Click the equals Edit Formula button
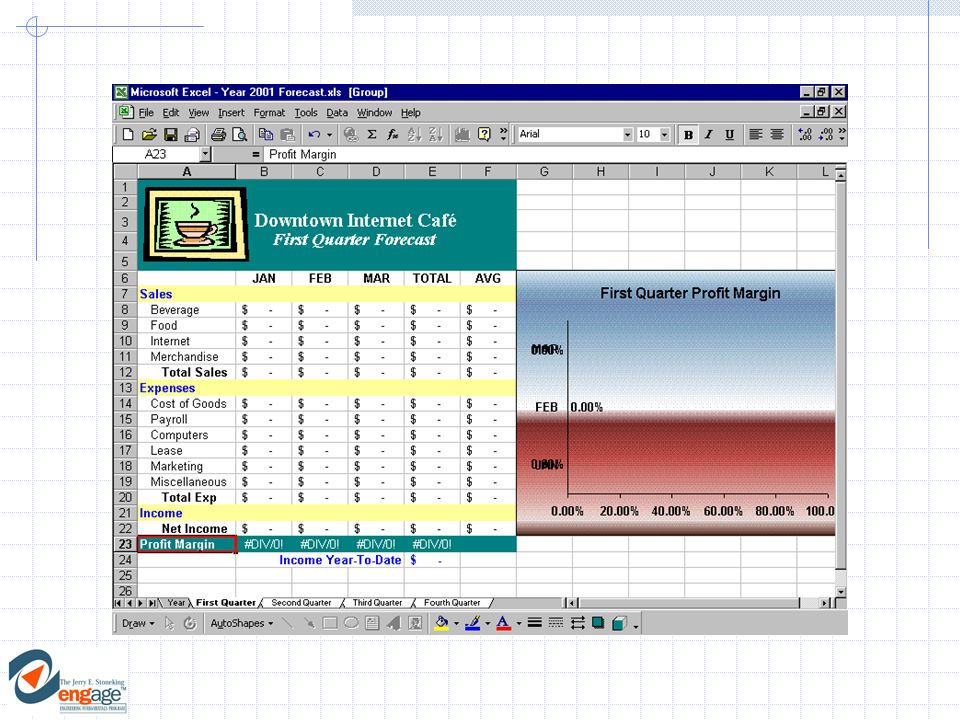This screenshot has height=720, width=960. pos(255,154)
